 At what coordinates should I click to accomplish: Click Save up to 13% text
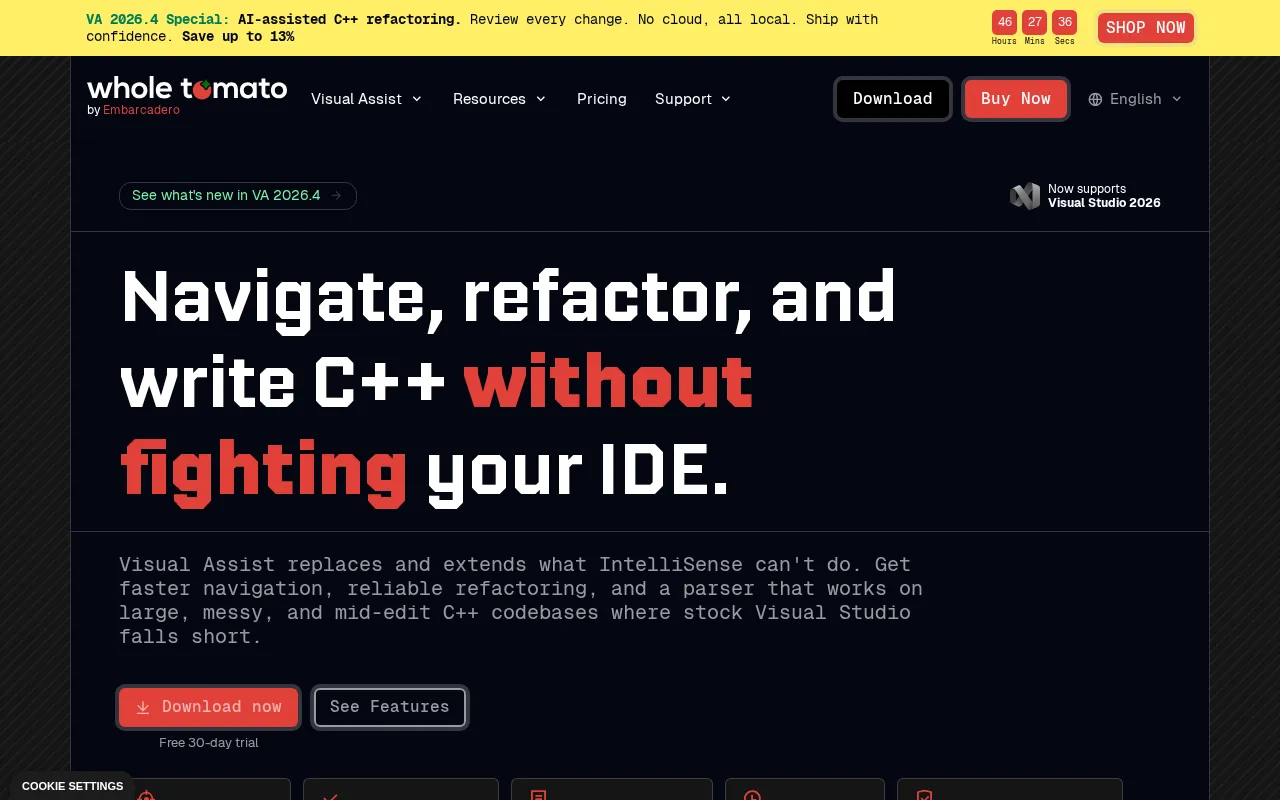click(x=238, y=37)
